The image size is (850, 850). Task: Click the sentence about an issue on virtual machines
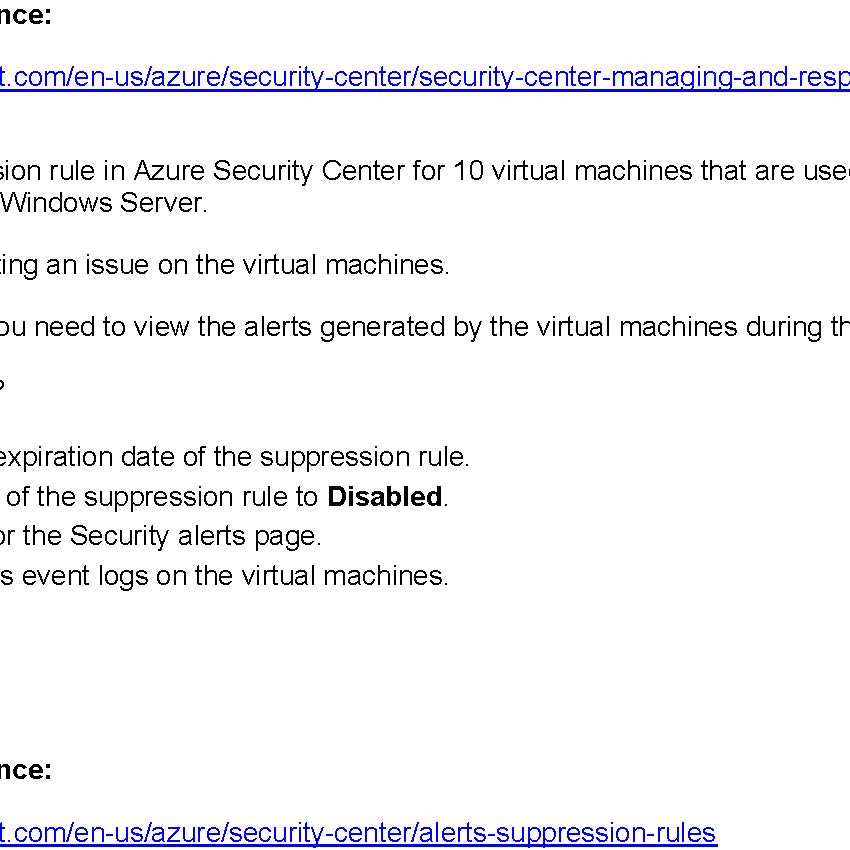224,264
